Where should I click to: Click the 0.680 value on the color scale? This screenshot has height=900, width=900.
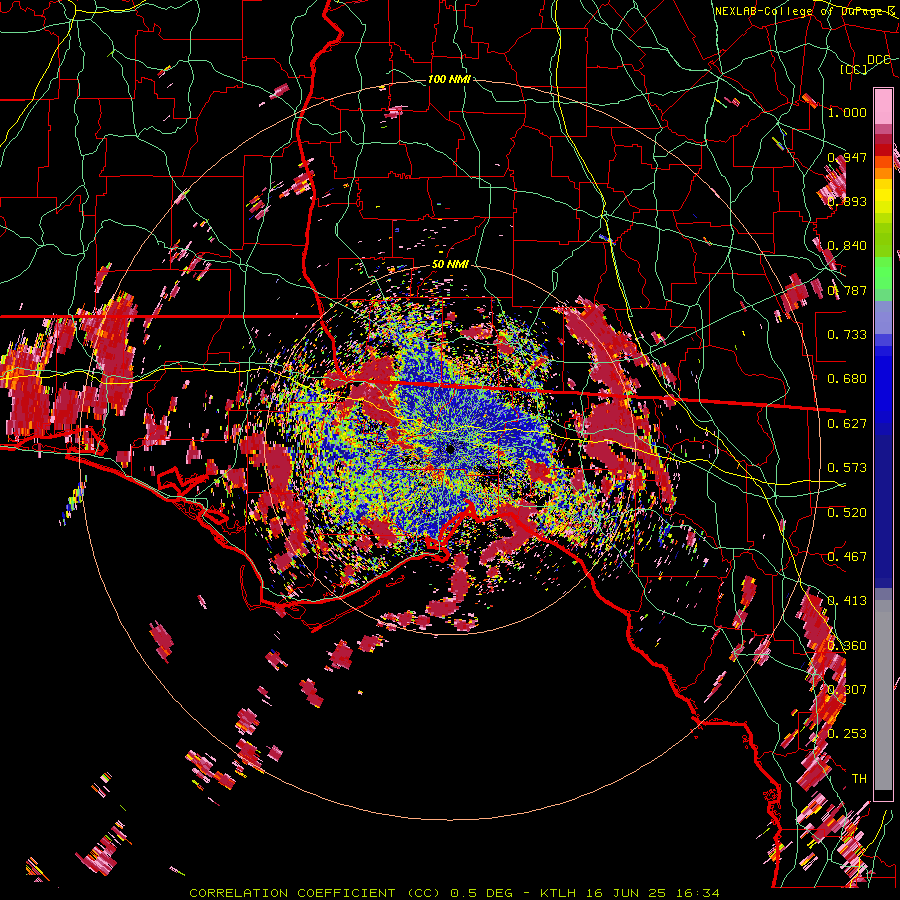click(x=847, y=379)
